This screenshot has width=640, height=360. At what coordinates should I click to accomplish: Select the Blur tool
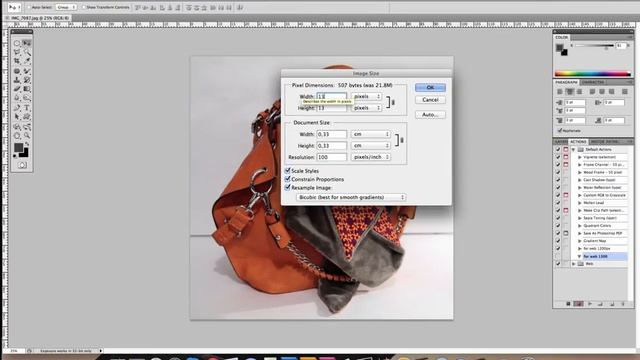[x=17, y=98]
